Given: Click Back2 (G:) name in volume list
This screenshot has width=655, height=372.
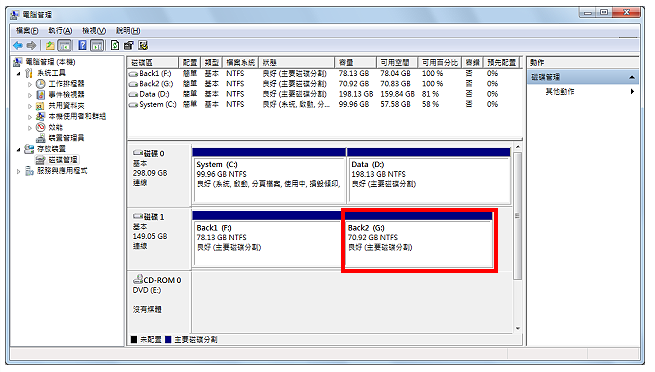Looking at the screenshot, I should pos(156,84).
